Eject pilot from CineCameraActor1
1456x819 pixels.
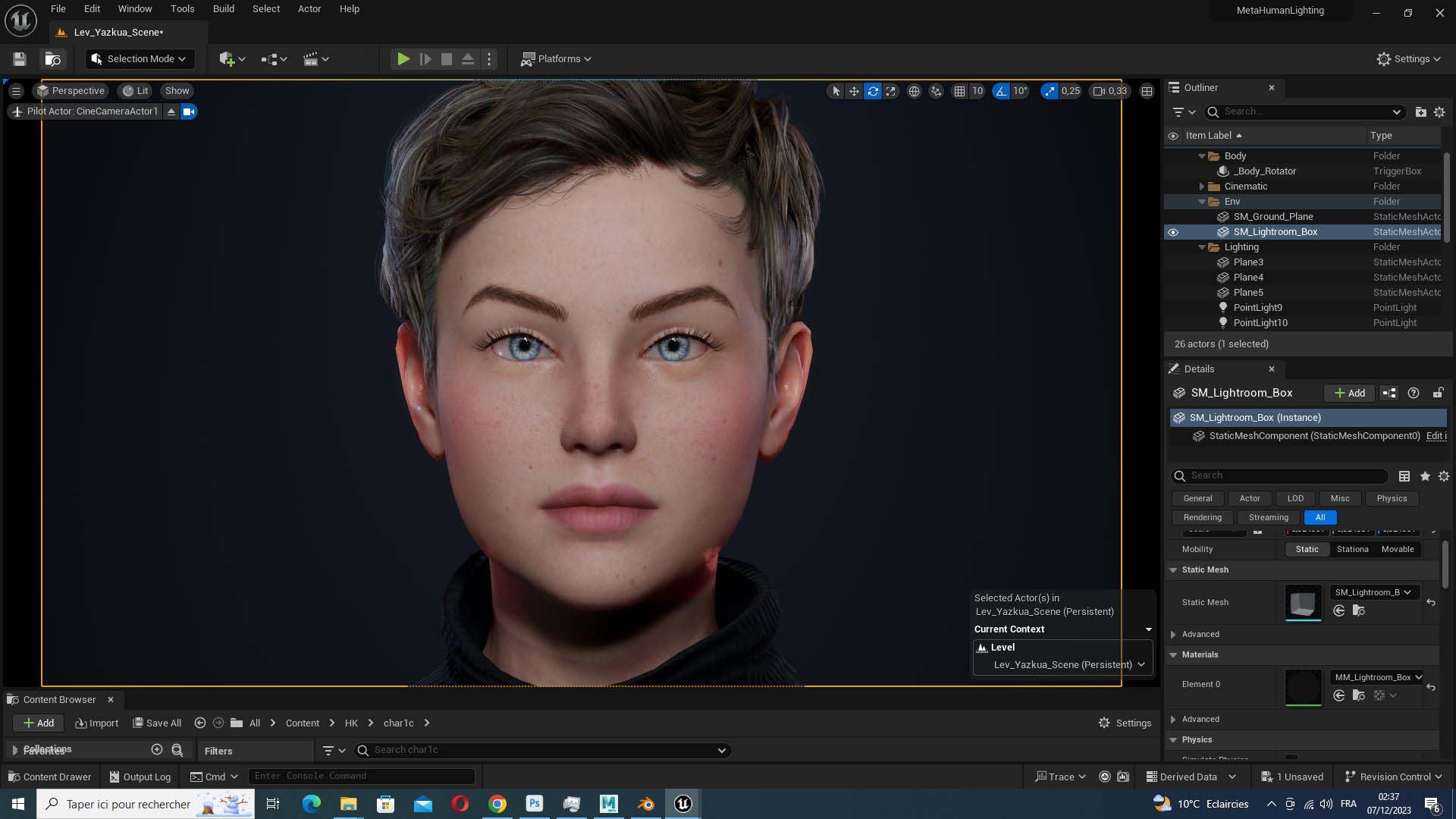(x=171, y=111)
